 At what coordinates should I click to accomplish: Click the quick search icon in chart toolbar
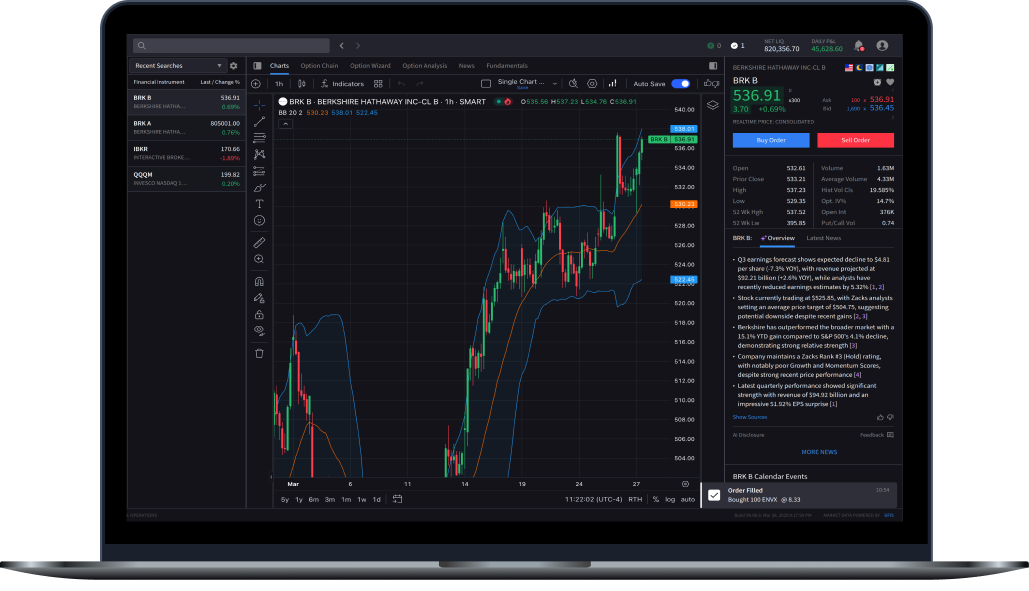[574, 83]
